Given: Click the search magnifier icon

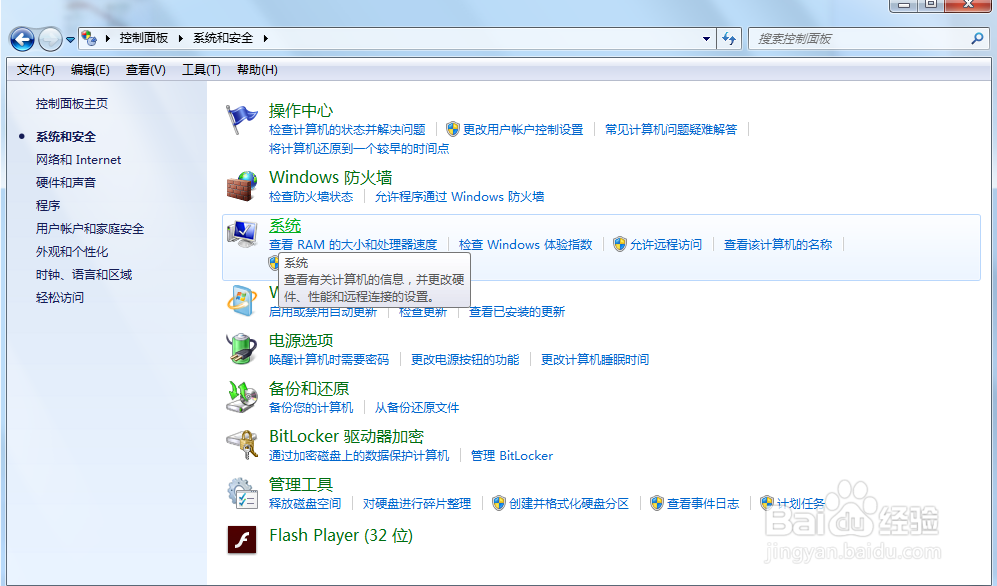Looking at the screenshot, I should tap(977, 39).
